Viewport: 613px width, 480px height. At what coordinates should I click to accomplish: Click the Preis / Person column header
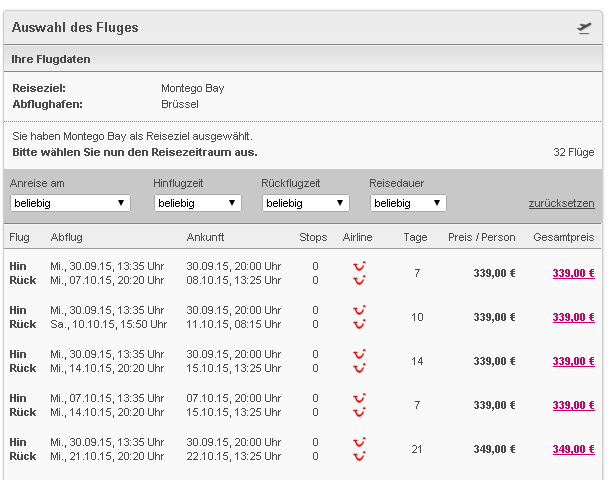482,237
